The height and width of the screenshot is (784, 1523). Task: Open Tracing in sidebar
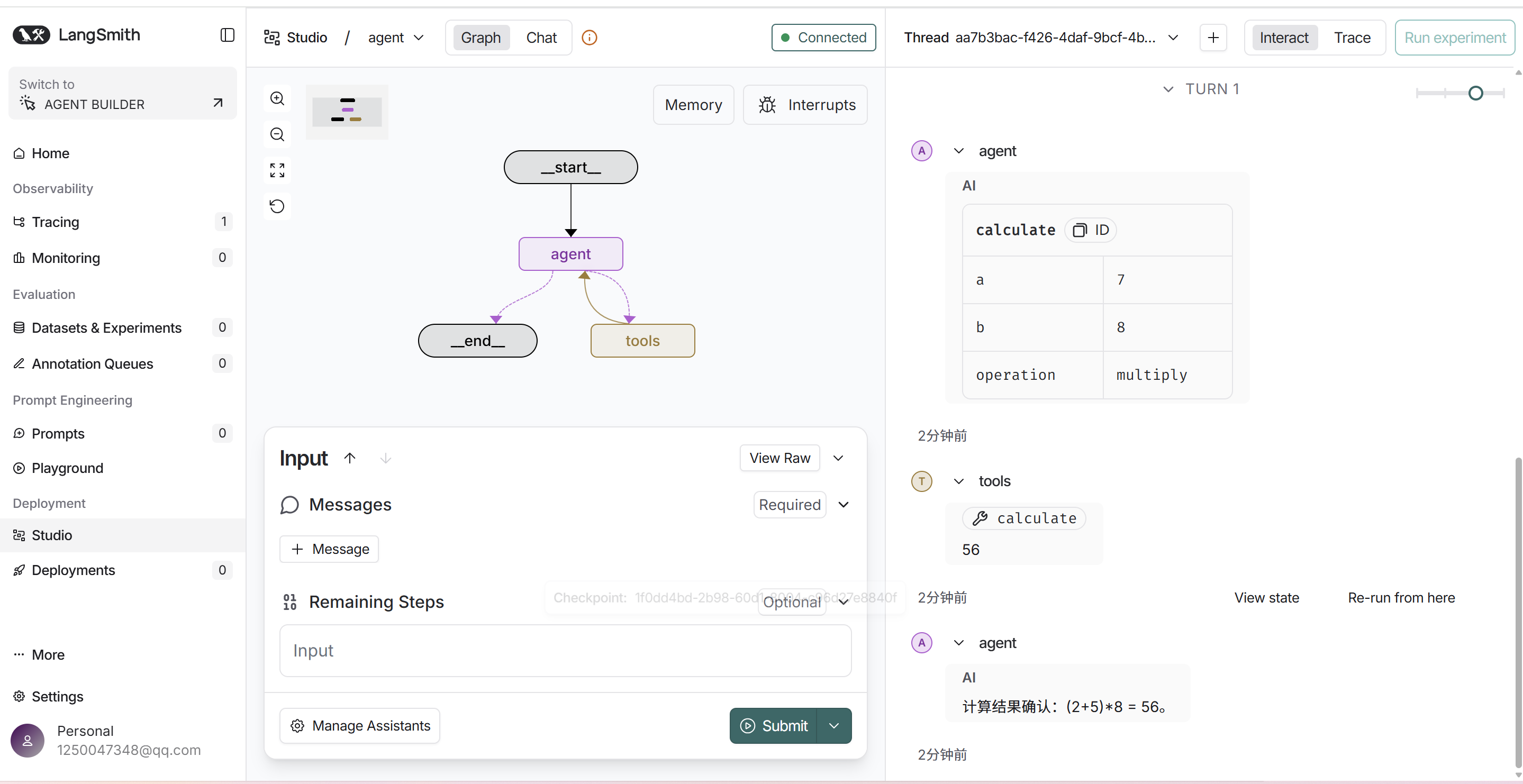[55, 222]
